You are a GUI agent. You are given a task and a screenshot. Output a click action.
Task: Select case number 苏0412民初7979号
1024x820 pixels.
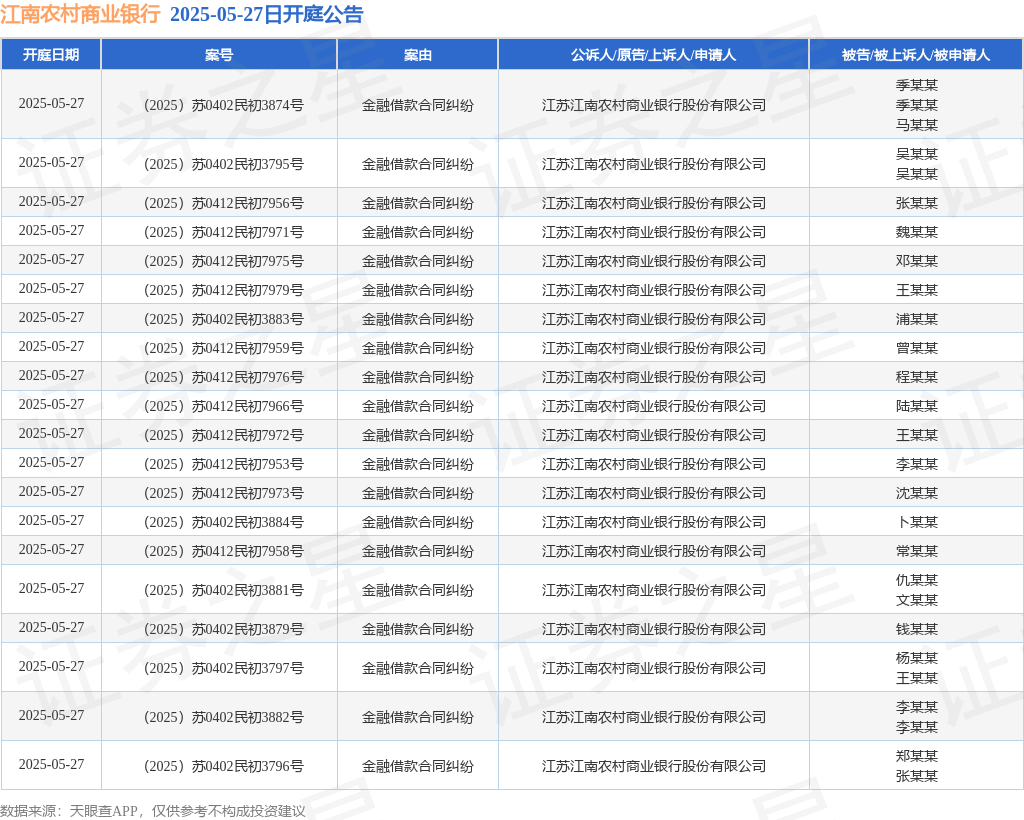point(224,290)
